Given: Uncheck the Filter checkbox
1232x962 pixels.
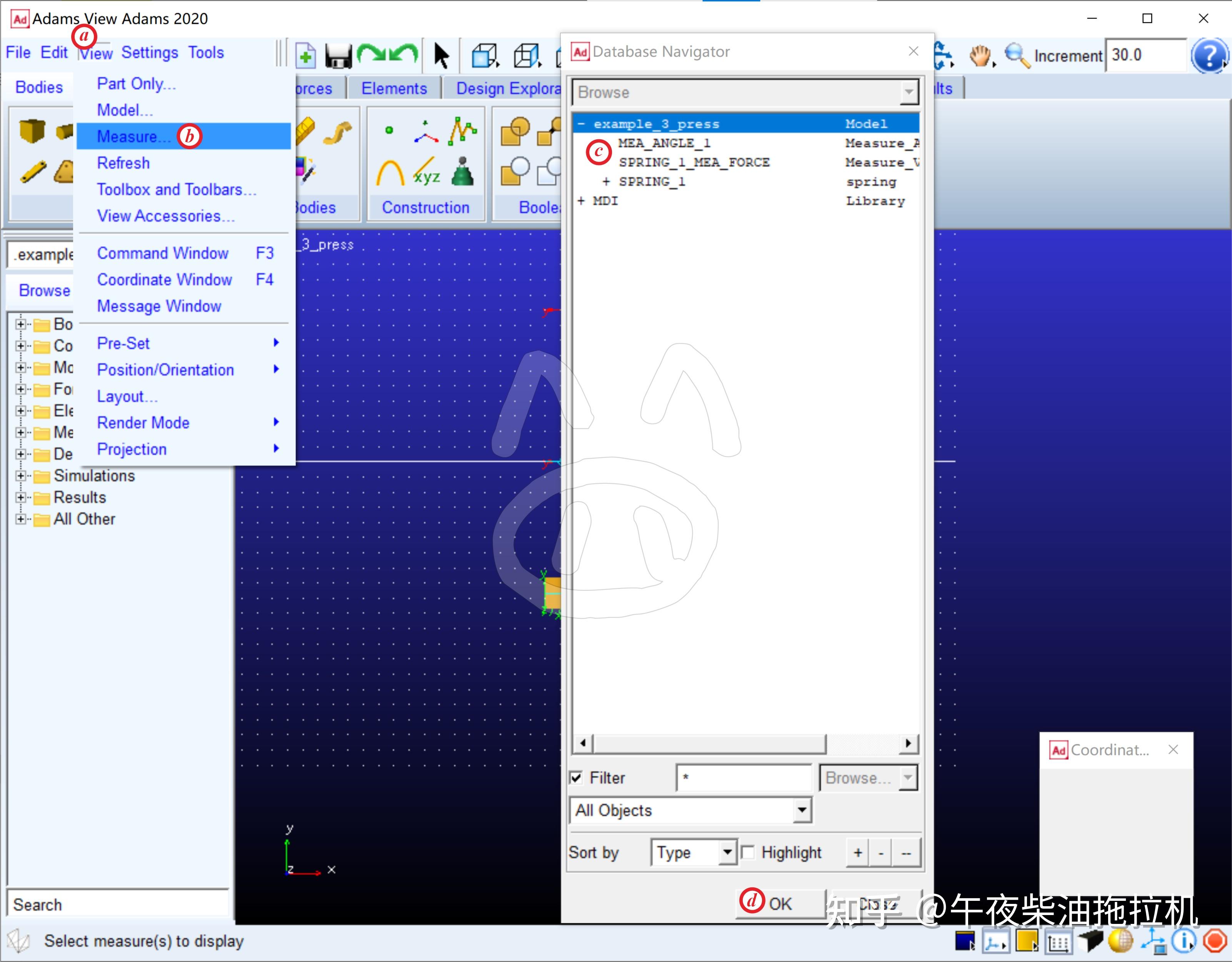Looking at the screenshot, I should click(576, 778).
